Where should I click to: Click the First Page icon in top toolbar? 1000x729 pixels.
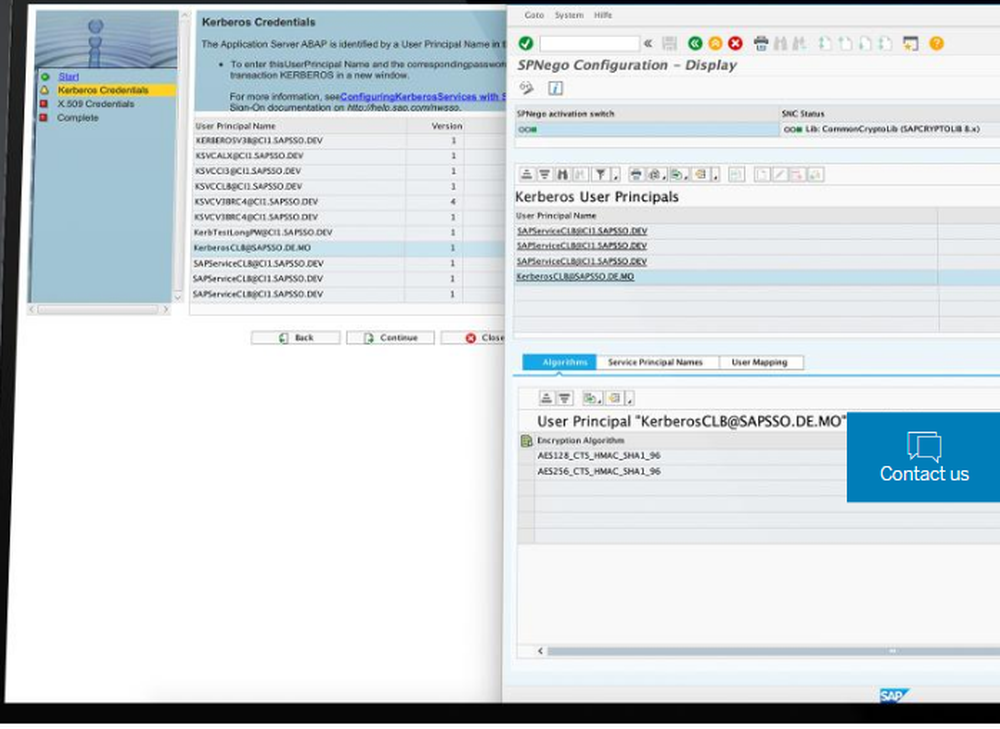pos(825,43)
